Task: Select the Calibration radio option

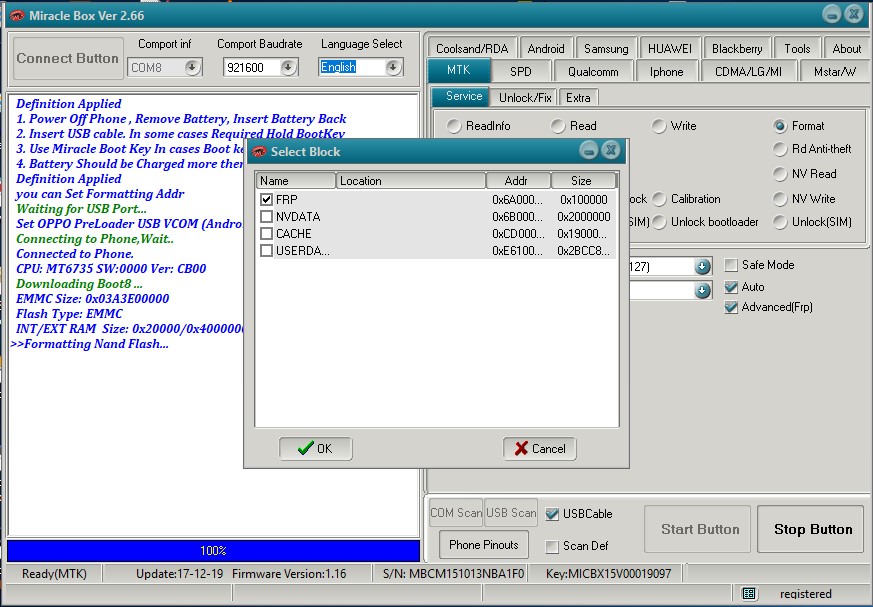Action: [659, 199]
